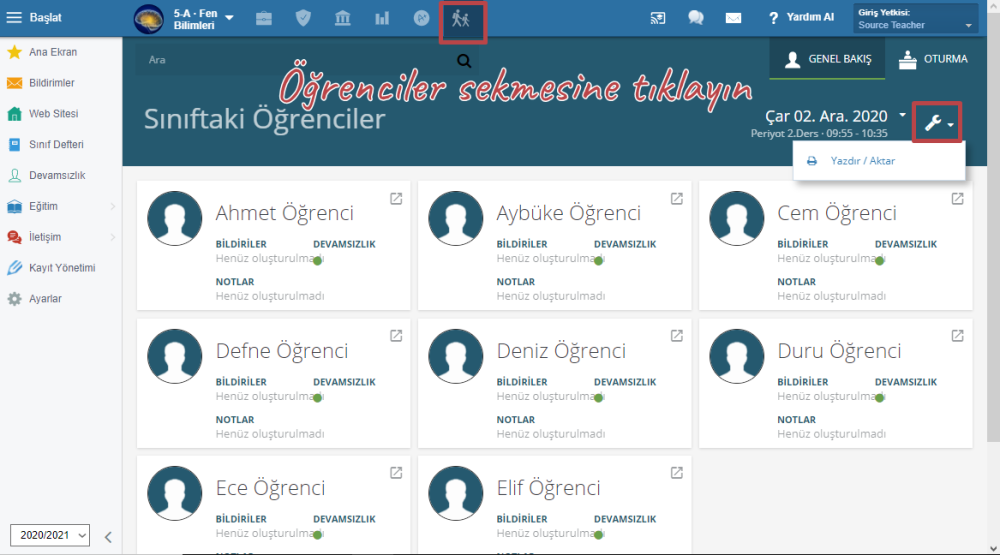1000x555 pixels.
Task: Click Ahmet Öğrenci green attendance dot
Action: tap(318, 260)
